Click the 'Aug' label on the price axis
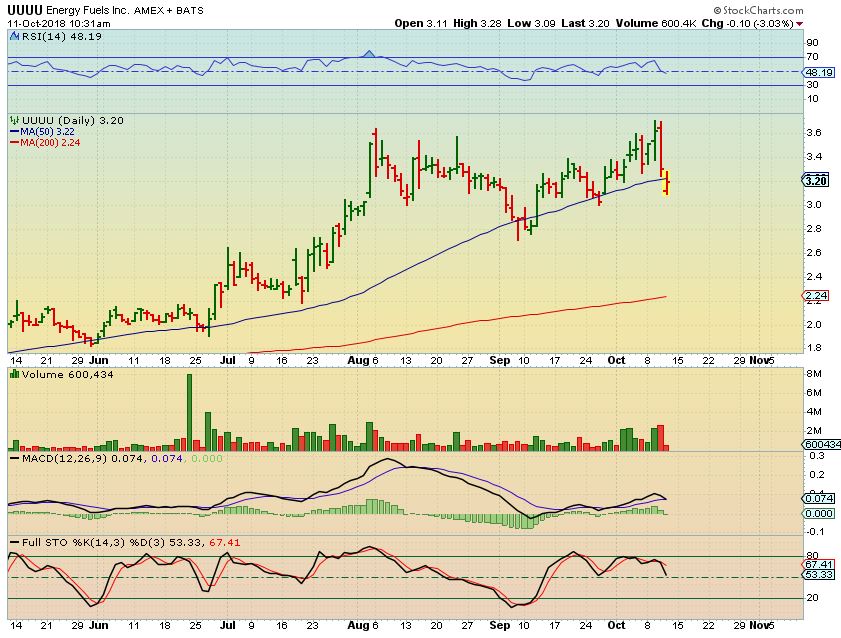The width and height of the screenshot is (841, 638). pos(358,360)
